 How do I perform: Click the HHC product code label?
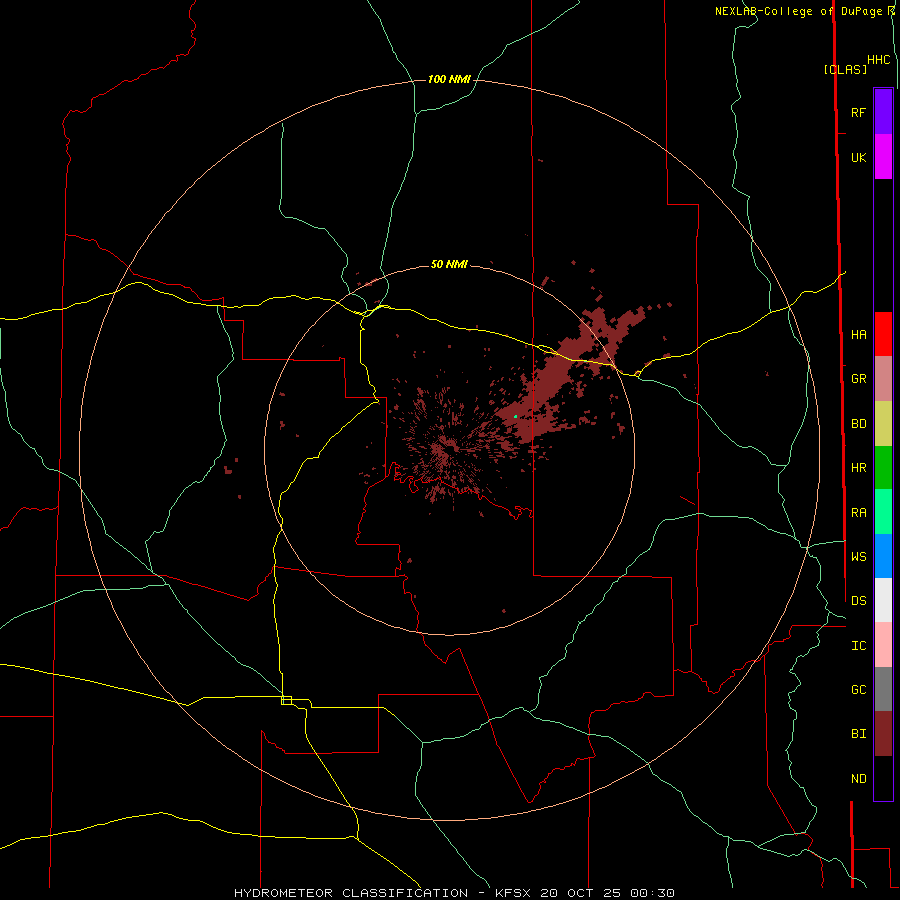pyautogui.click(x=879, y=60)
